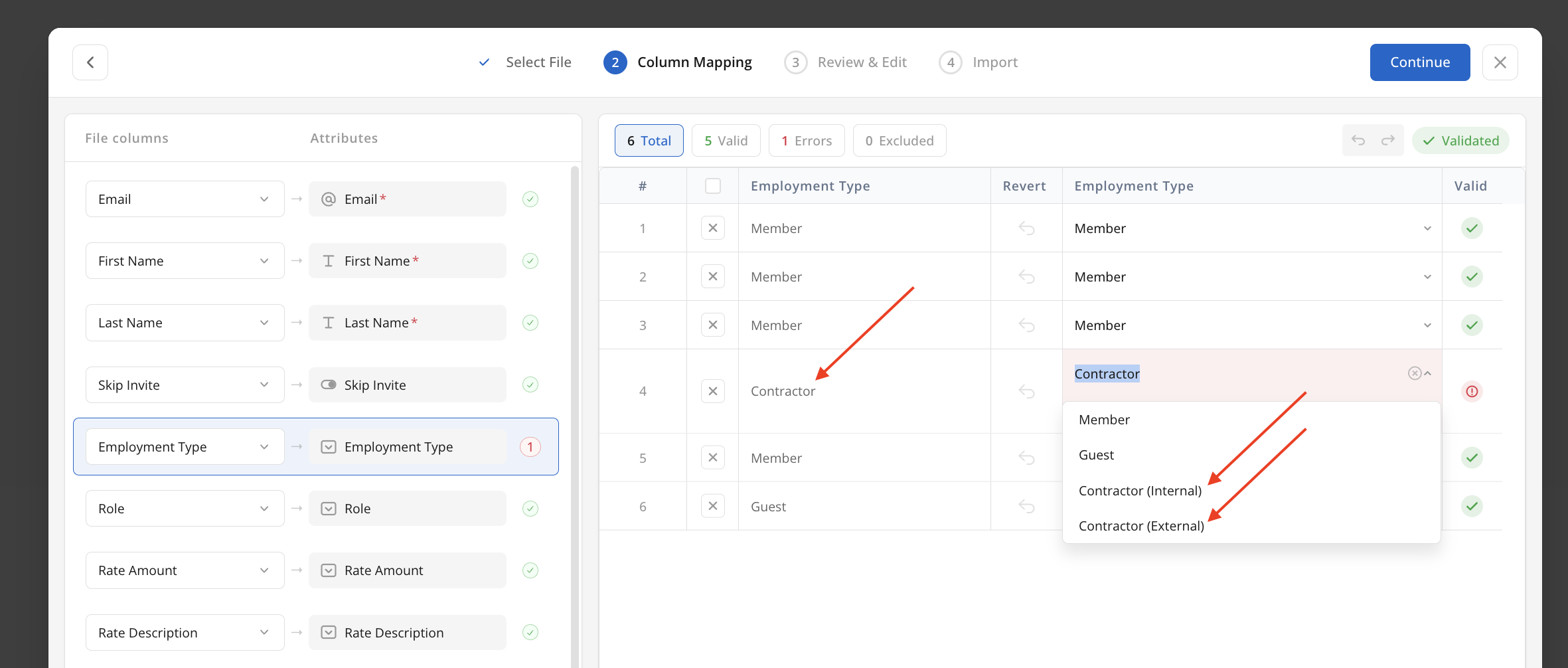Click the red error icon in row 4
This screenshot has width=1568, height=668.
click(x=1472, y=391)
